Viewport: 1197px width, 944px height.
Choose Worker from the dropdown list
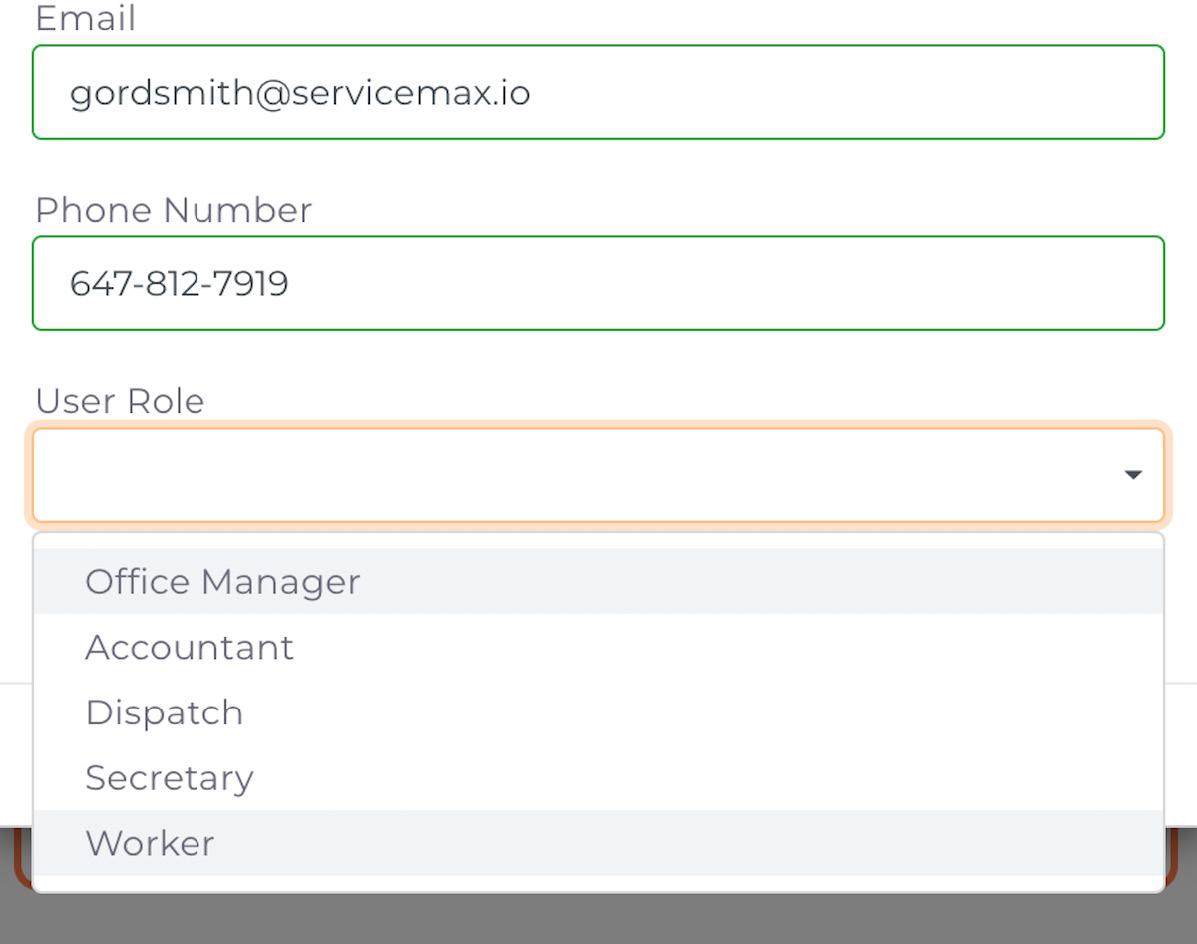[x=150, y=843]
